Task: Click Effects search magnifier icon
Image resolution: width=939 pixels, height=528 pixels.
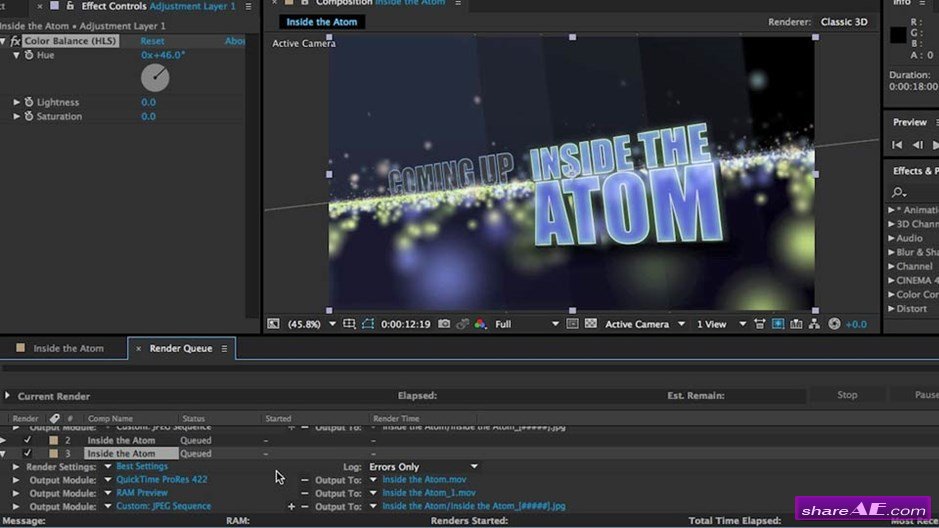Action: (x=898, y=192)
